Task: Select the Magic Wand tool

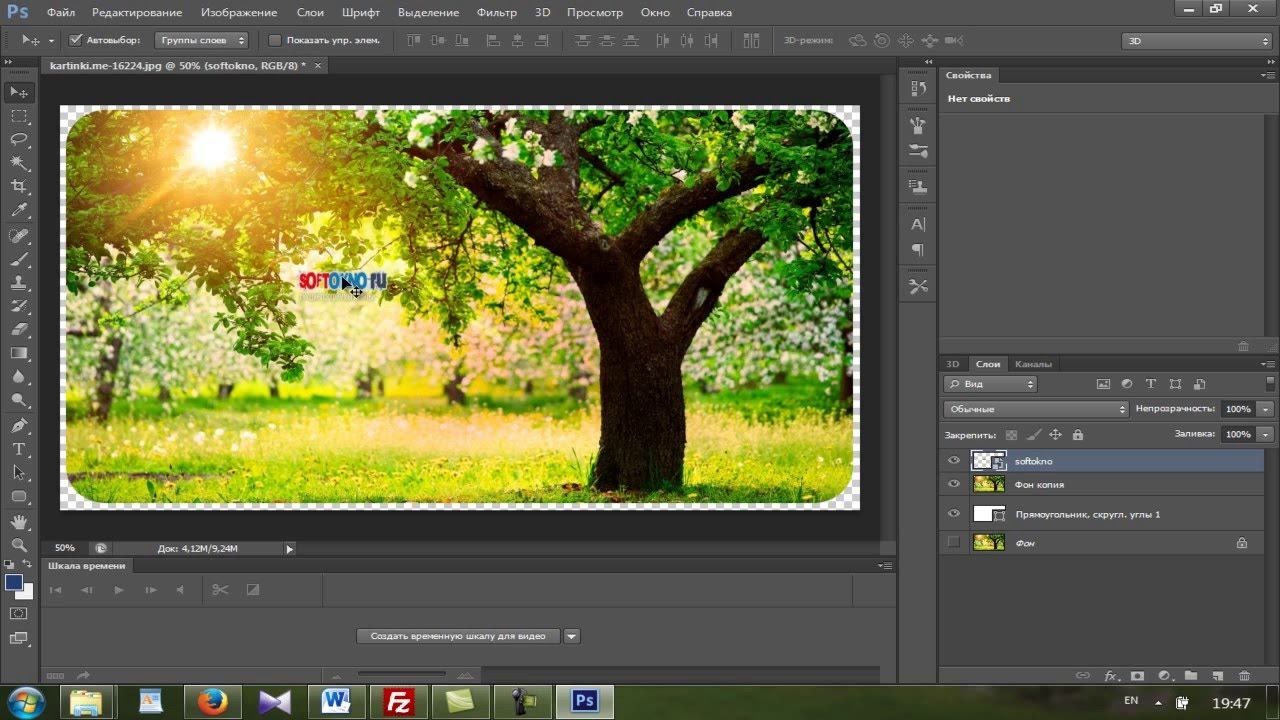Action: (19, 163)
